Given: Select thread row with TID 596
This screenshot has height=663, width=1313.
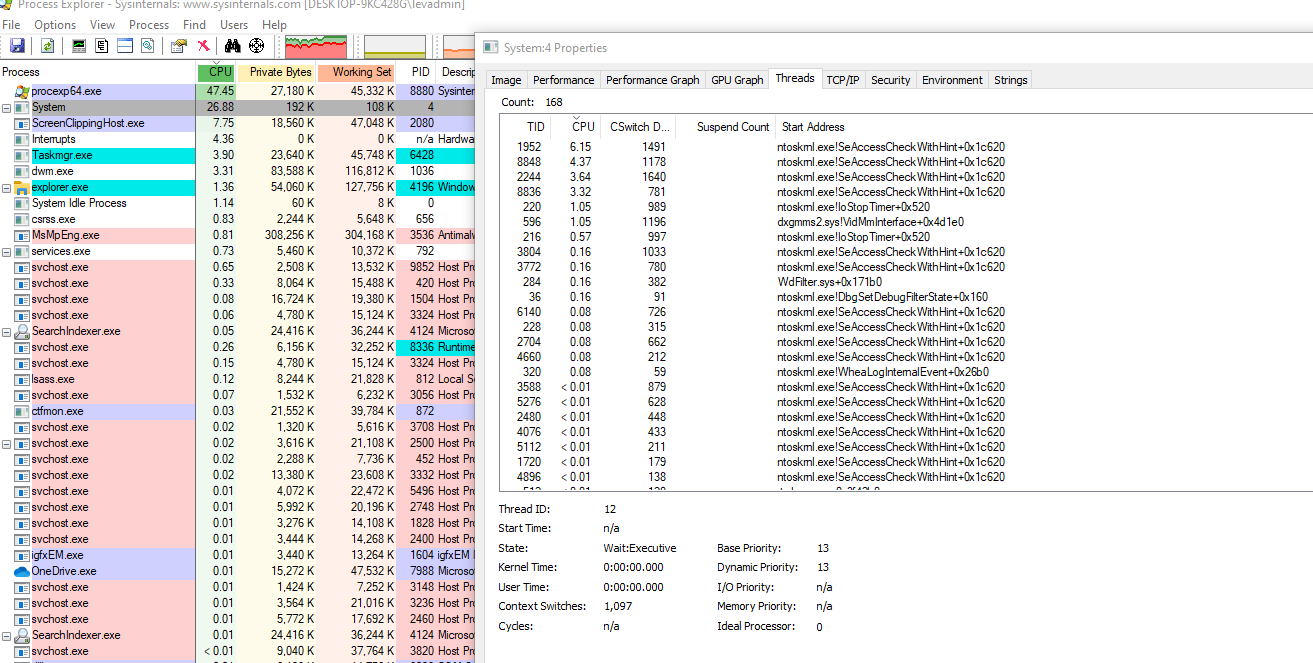Looking at the screenshot, I should tap(906, 222).
